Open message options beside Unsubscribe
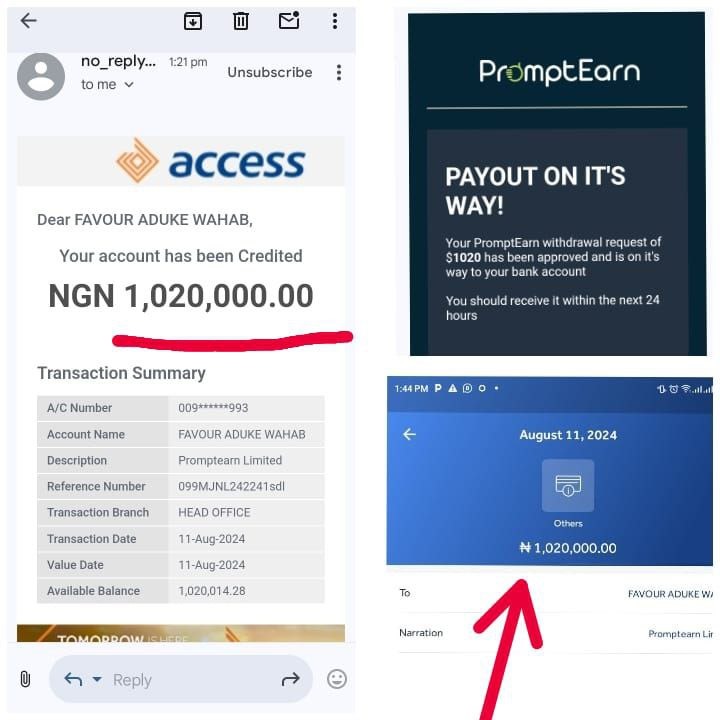The image size is (720, 720). (339, 73)
